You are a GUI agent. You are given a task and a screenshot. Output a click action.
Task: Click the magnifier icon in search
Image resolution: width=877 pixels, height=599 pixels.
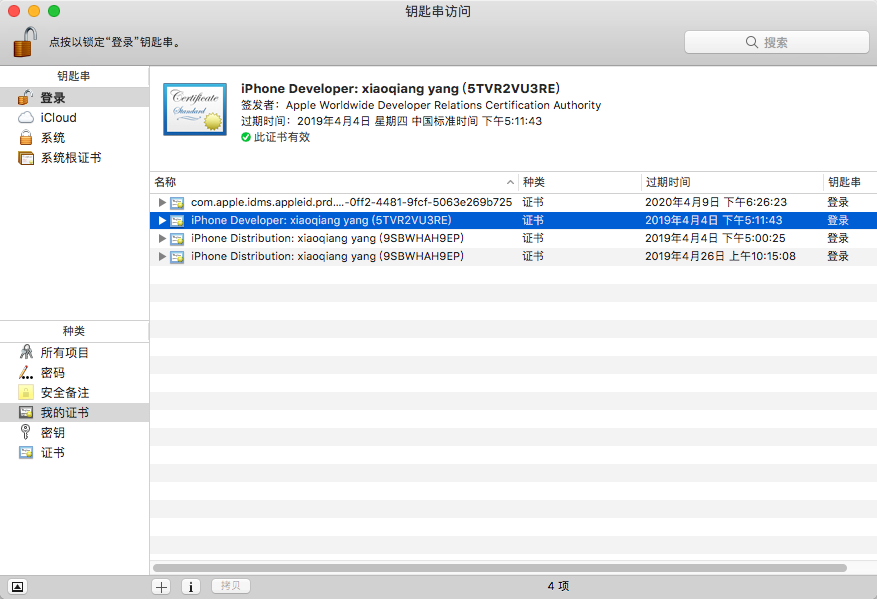pyautogui.click(x=752, y=42)
